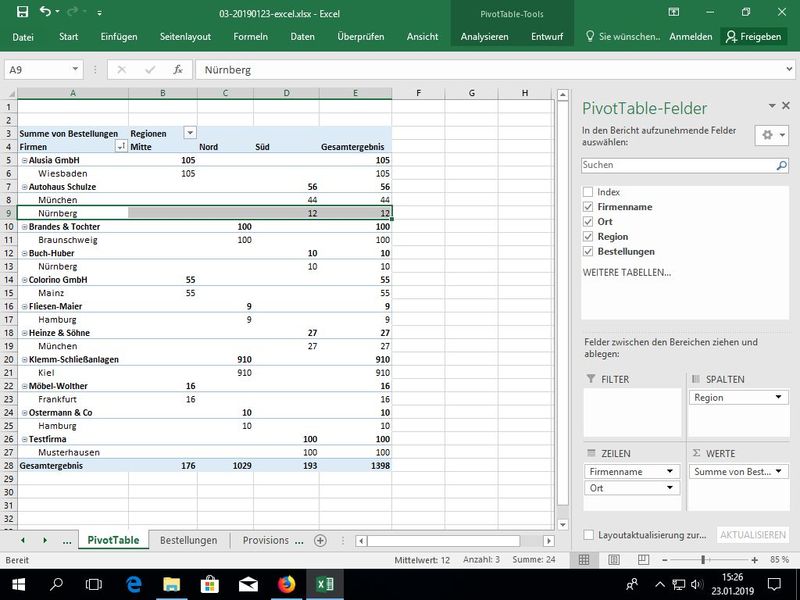Image resolution: width=800 pixels, height=600 pixels.
Task: Open Region field dropdown in Spalten
Action: click(779, 397)
